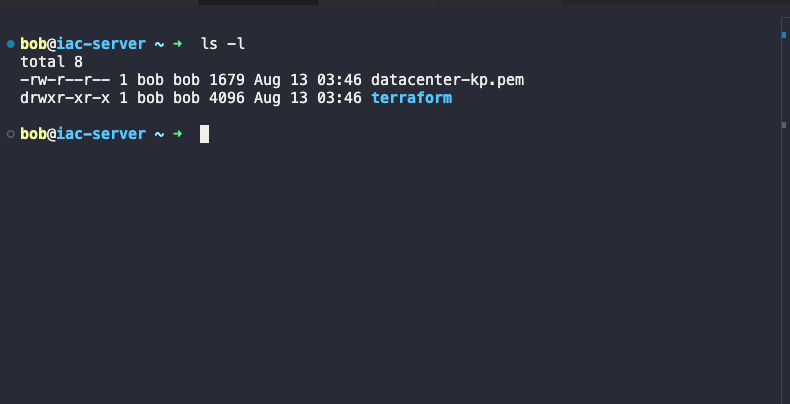
Task: Click the datacenter-kp.pem file name
Action: tap(447, 80)
